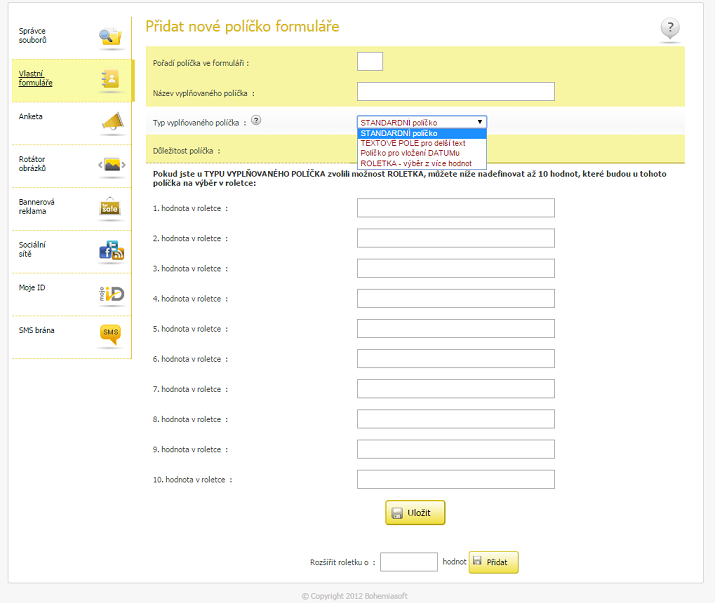
Task: Click the 4. hodnota v roletce field
Action: tap(456, 298)
